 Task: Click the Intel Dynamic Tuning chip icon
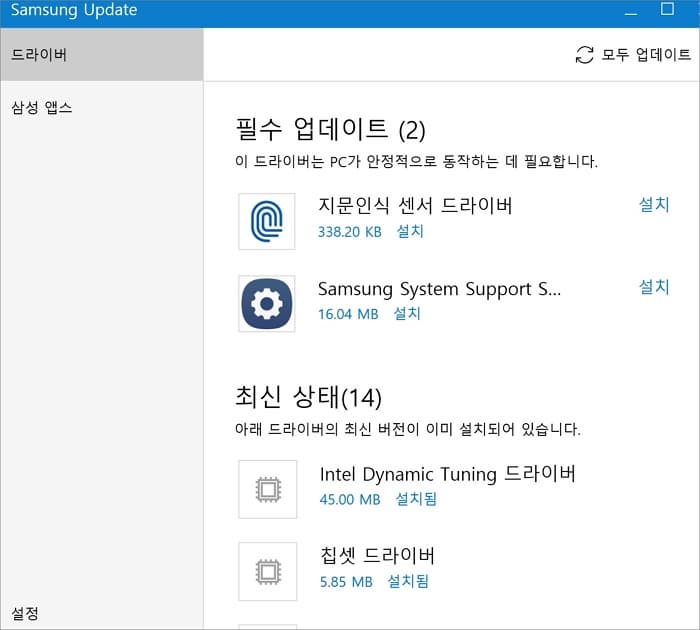(x=268, y=489)
